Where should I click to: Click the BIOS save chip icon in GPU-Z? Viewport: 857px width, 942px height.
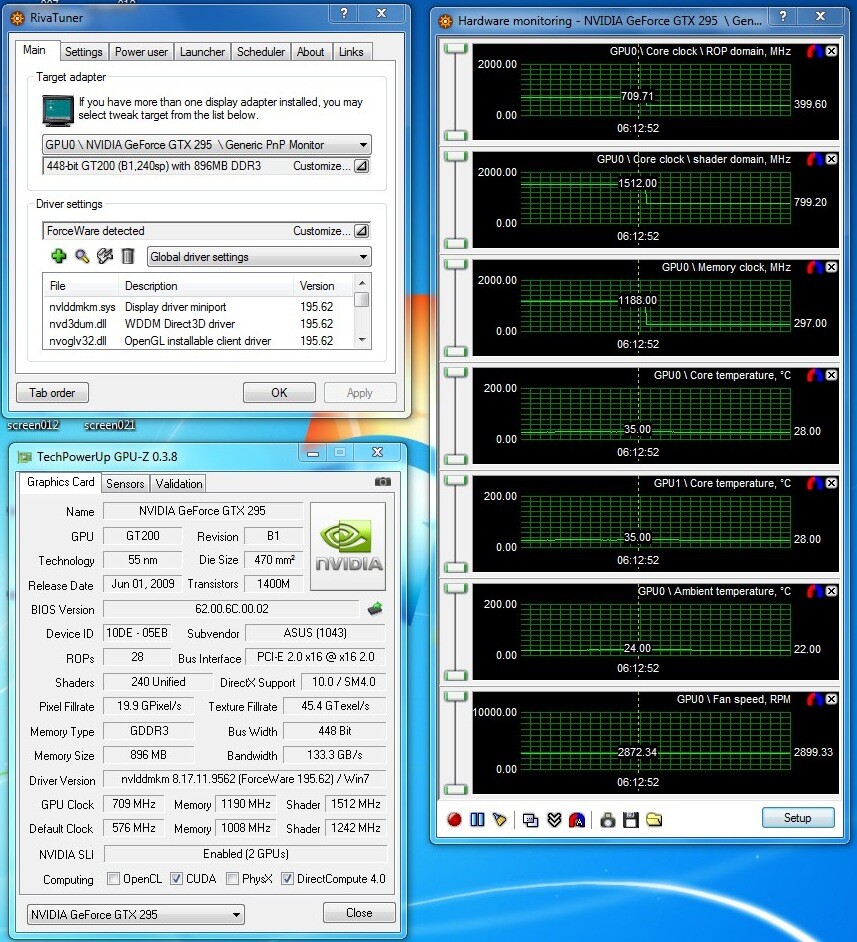[x=376, y=609]
